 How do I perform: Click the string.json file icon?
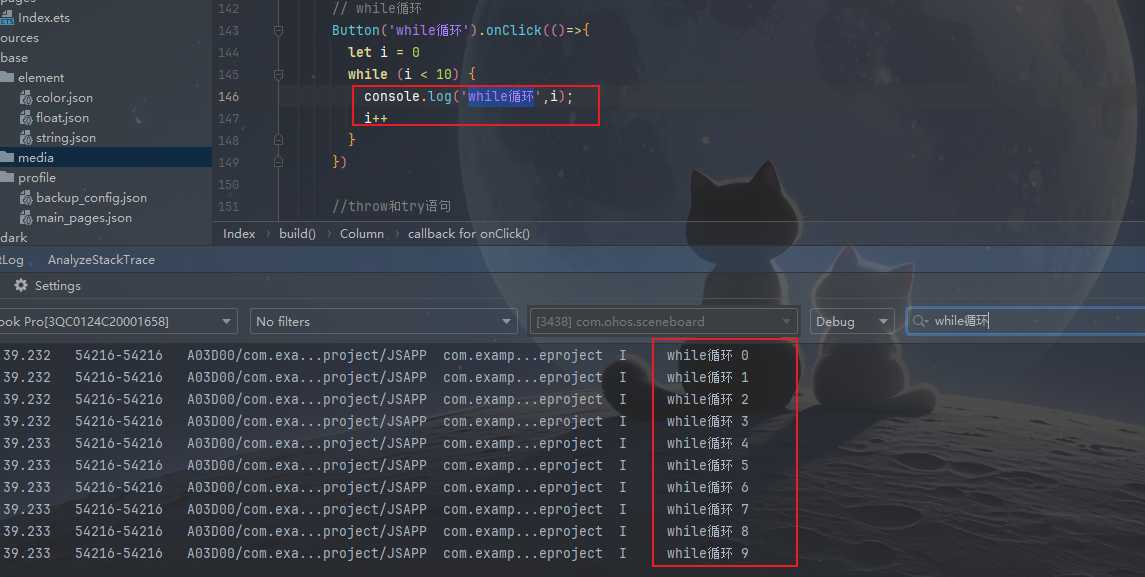(x=26, y=137)
